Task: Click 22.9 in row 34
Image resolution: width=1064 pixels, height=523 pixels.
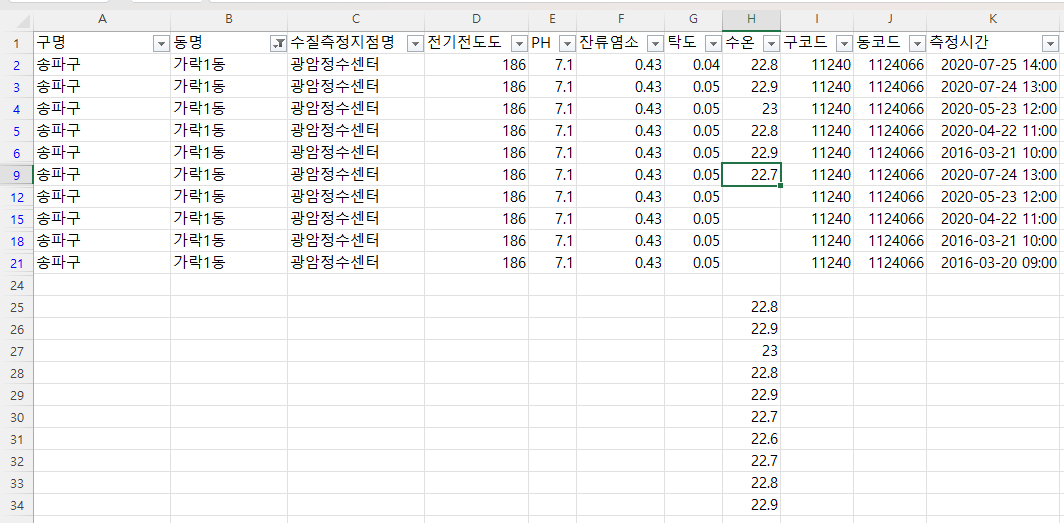Action: (752, 505)
